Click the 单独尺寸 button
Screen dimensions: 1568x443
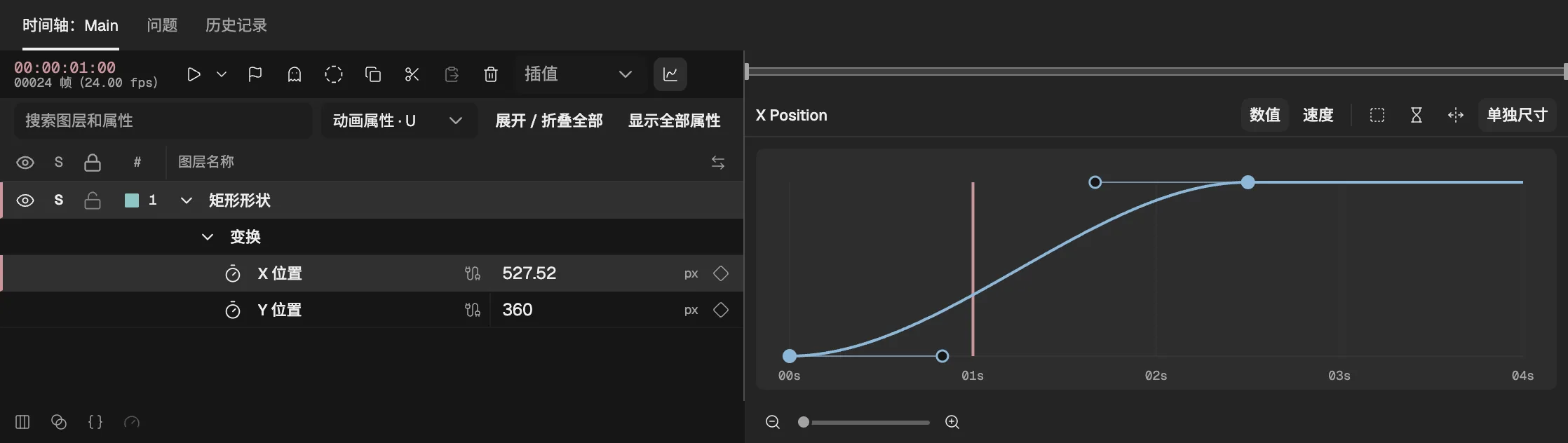click(x=1518, y=115)
